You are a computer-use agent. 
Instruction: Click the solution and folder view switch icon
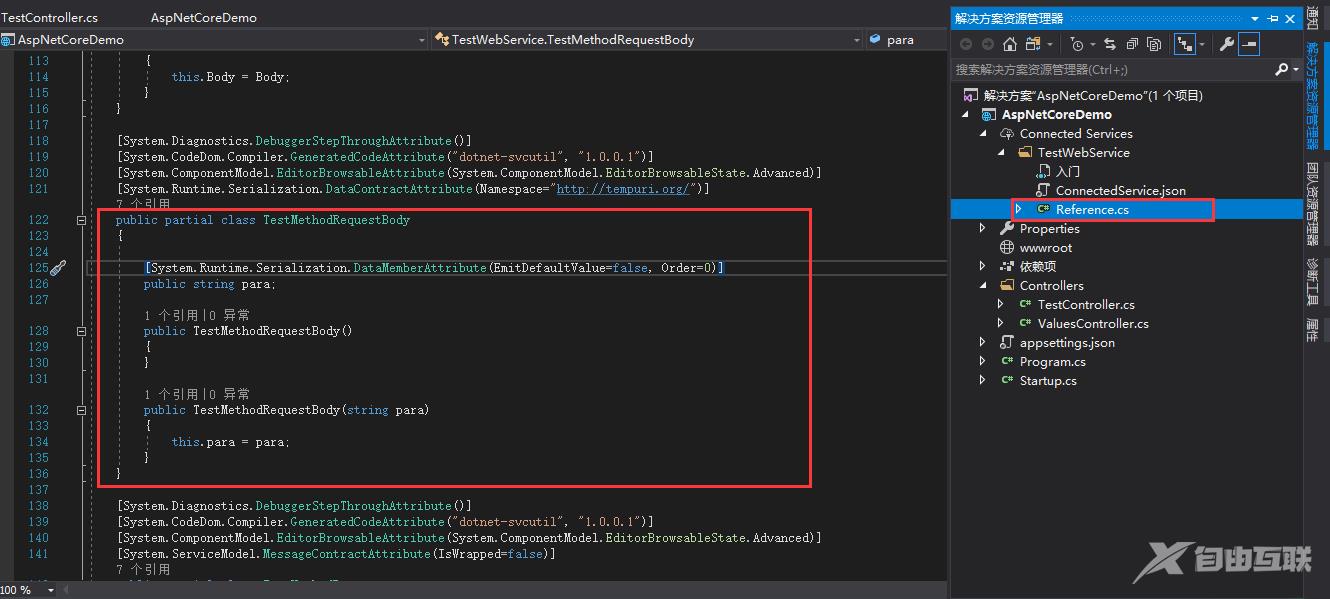[x=1034, y=44]
